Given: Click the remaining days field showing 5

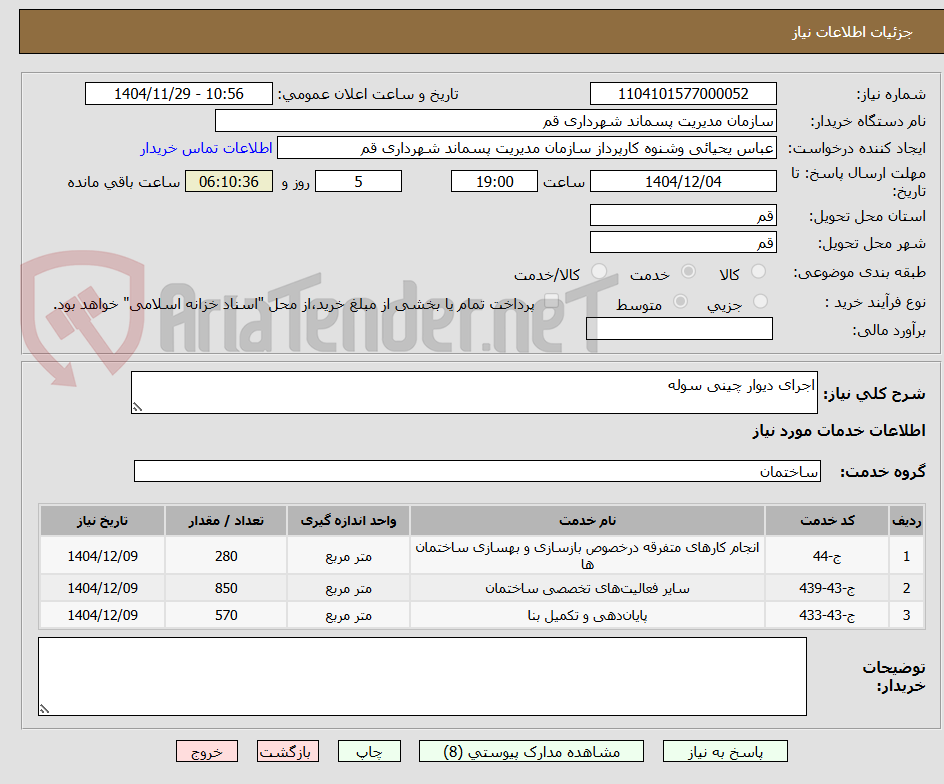Looking at the screenshot, I should point(358,181).
